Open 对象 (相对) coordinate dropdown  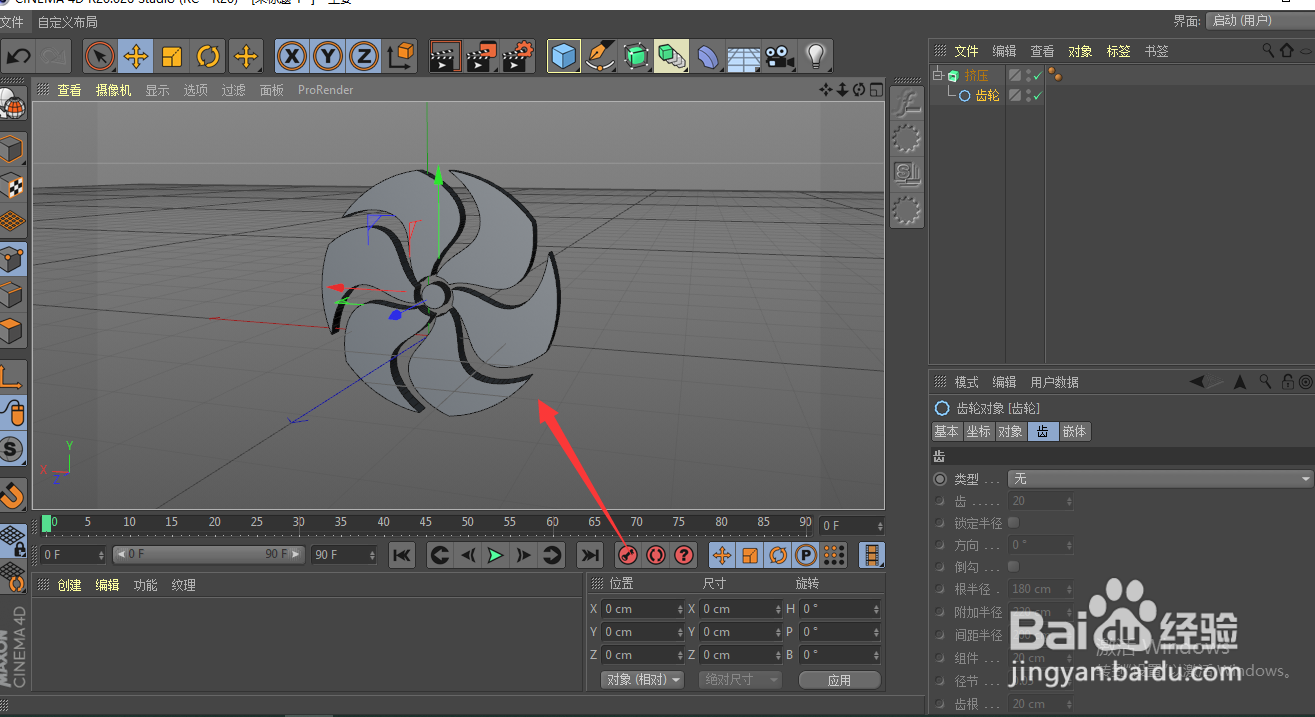(x=642, y=680)
